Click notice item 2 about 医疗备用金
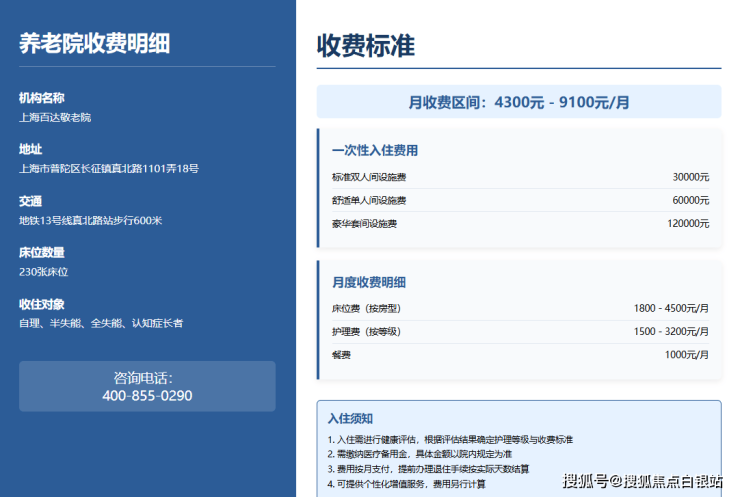This screenshot has height=497, width=740. click(420, 454)
